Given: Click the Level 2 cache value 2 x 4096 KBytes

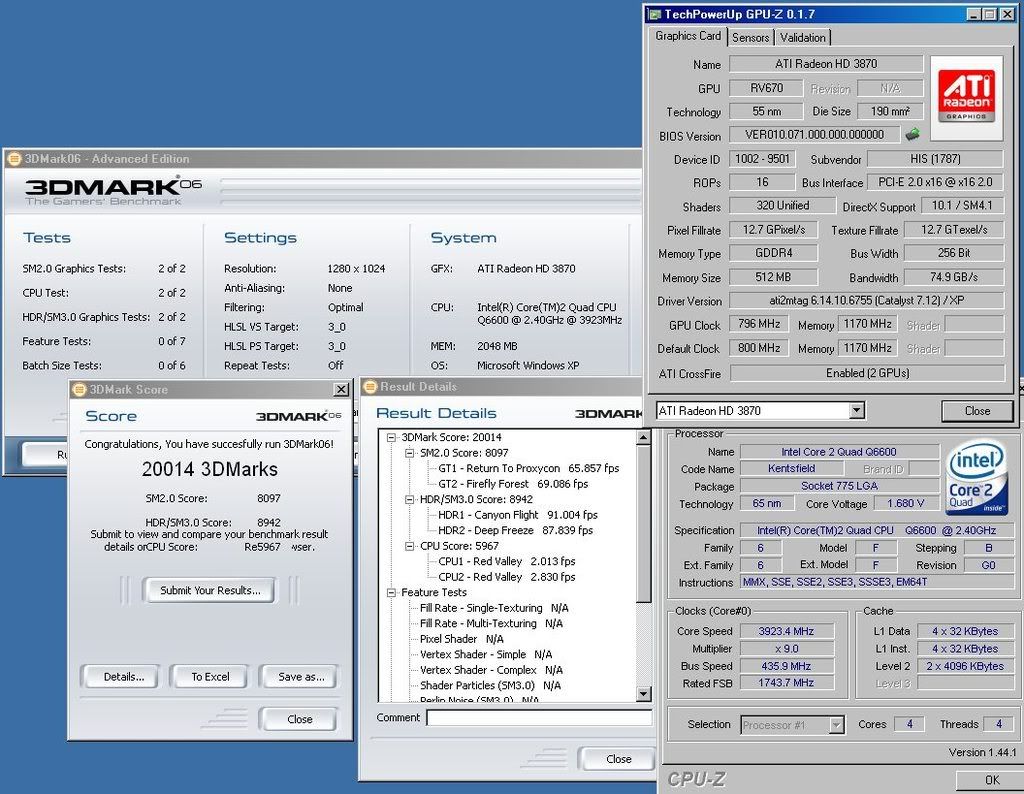Looking at the screenshot, I should tap(965, 666).
